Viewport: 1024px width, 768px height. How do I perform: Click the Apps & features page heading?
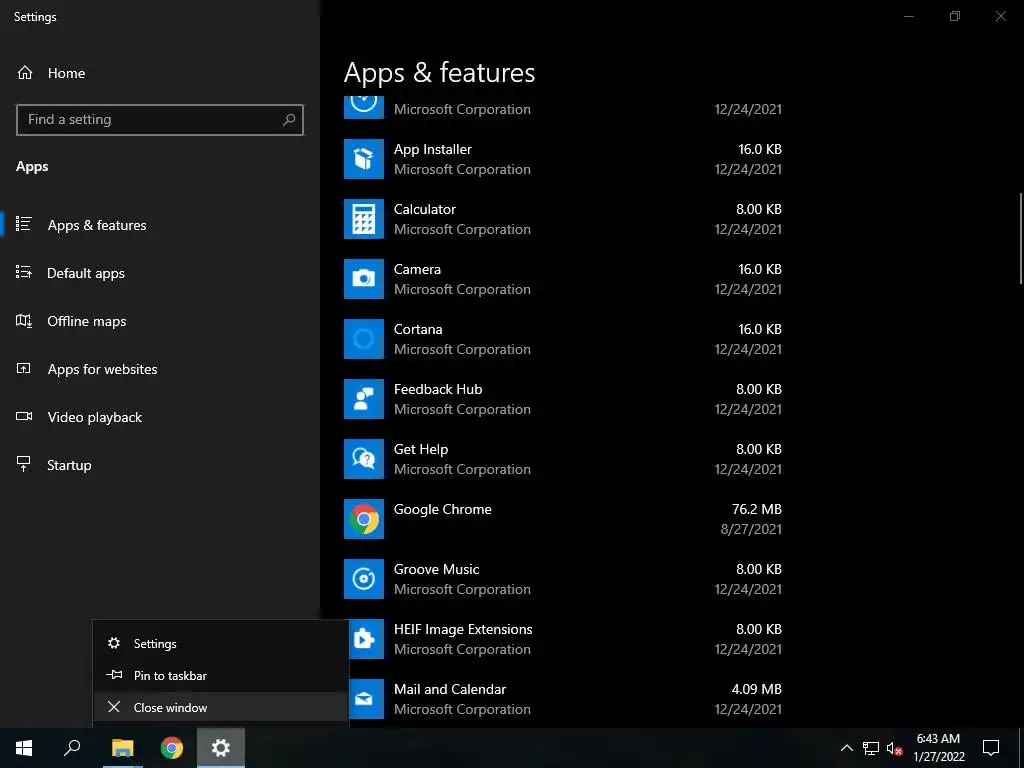coord(440,72)
